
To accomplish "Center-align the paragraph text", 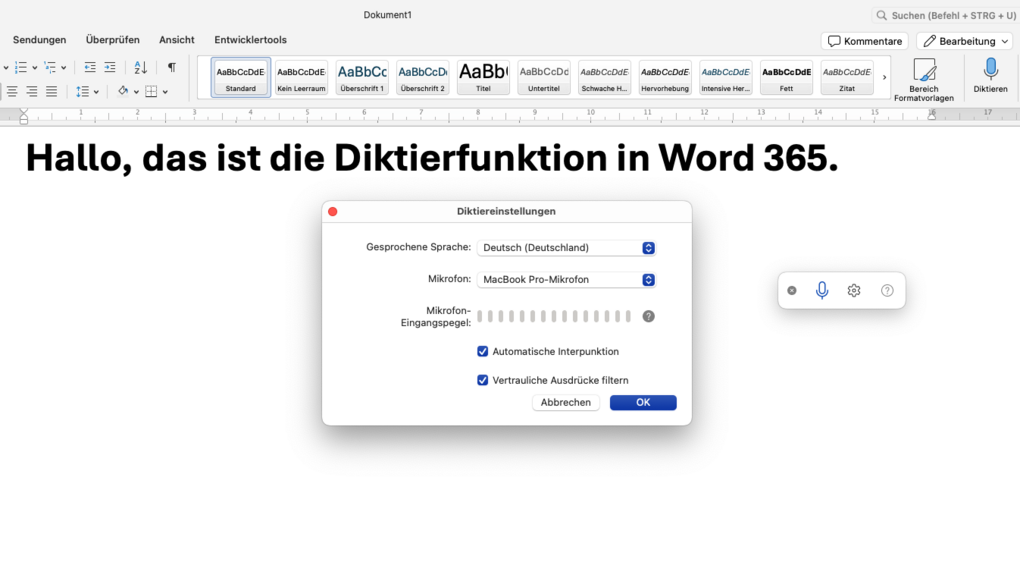I will 12,92.
